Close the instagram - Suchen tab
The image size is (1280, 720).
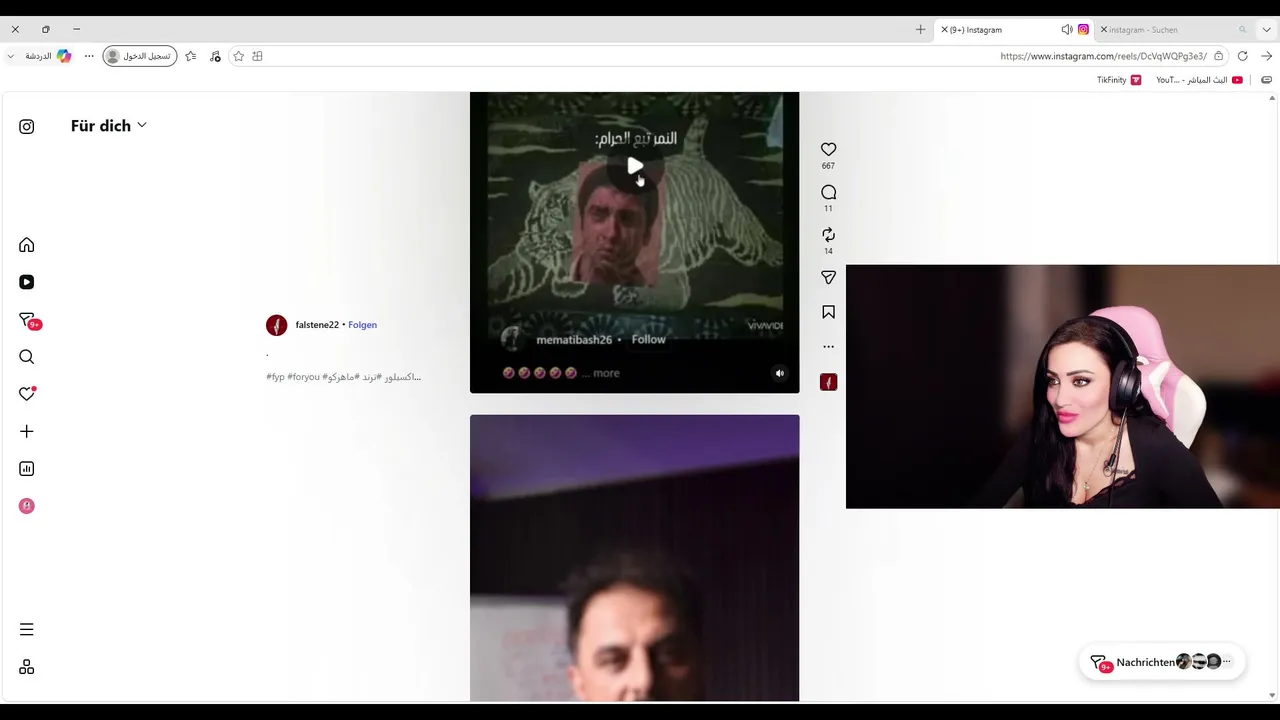point(1103,30)
